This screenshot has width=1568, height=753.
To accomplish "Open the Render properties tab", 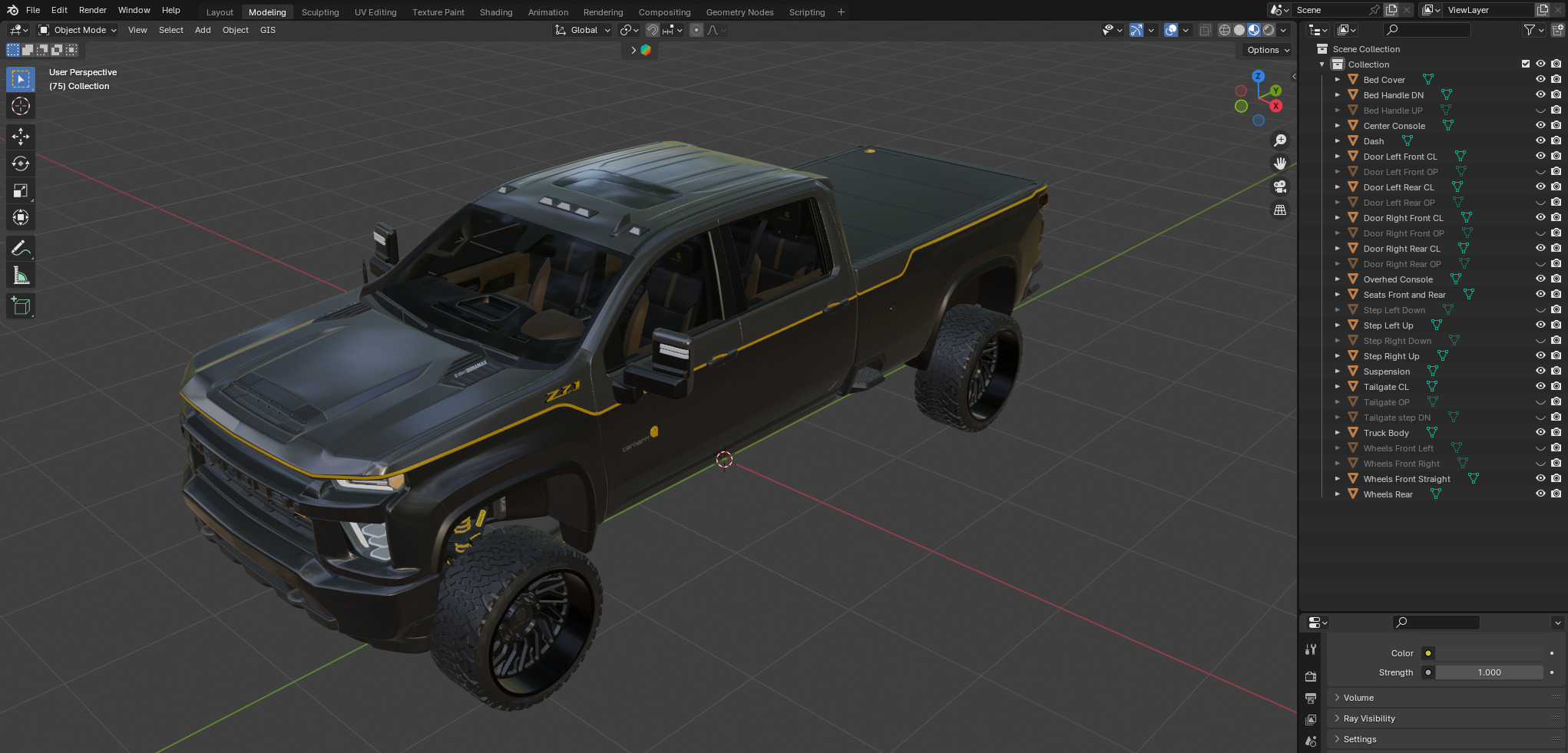I will (1311, 676).
